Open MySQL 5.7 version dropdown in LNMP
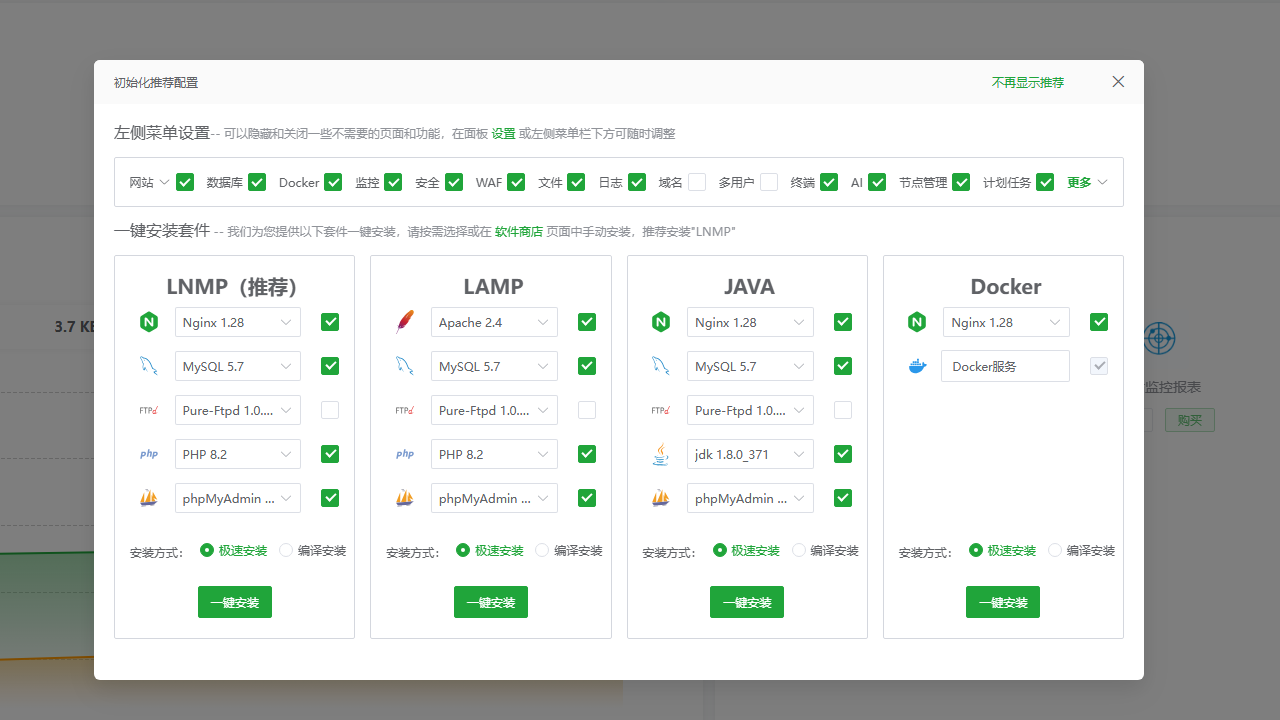The height and width of the screenshot is (720, 1280). click(238, 366)
